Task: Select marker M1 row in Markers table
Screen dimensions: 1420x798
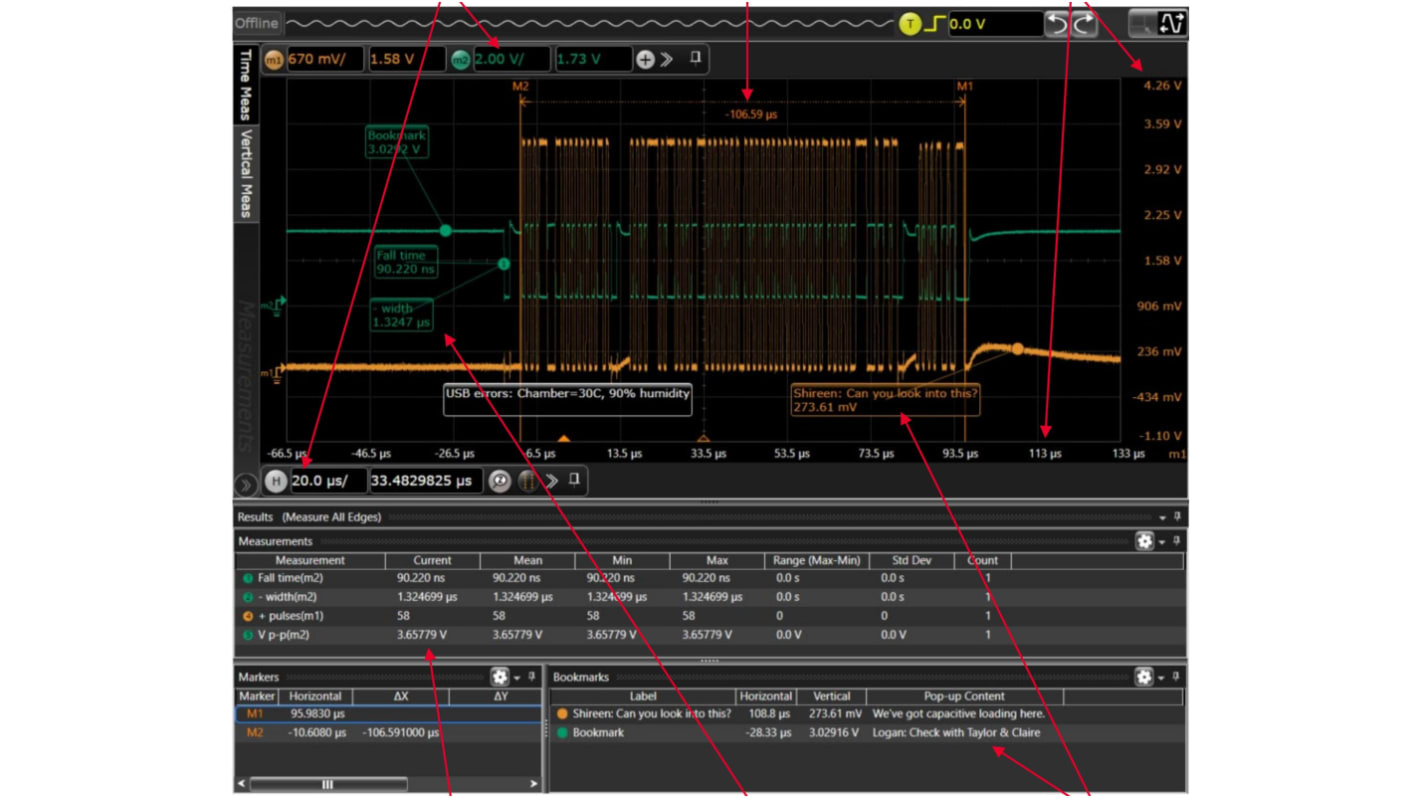Action: (389, 714)
